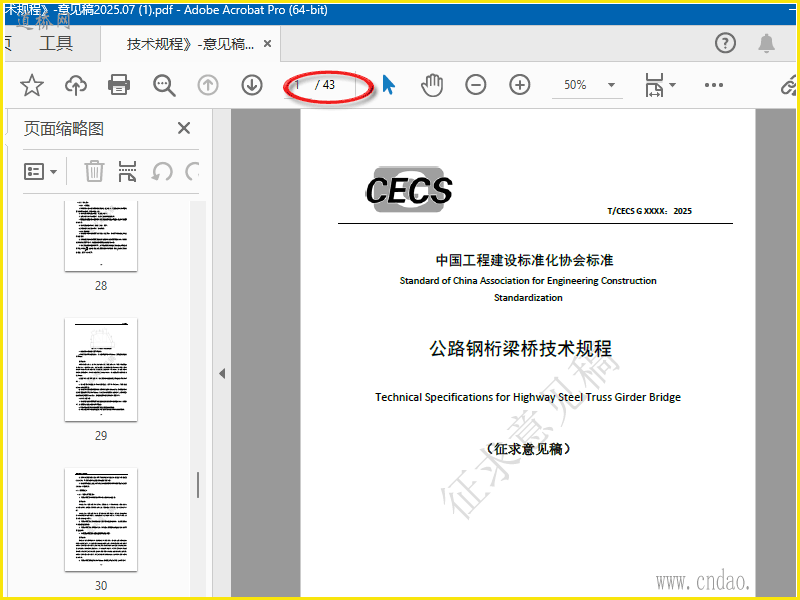Select page 30 thumbnail
This screenshot has height=600, width=800.
(x=101, y=519)
